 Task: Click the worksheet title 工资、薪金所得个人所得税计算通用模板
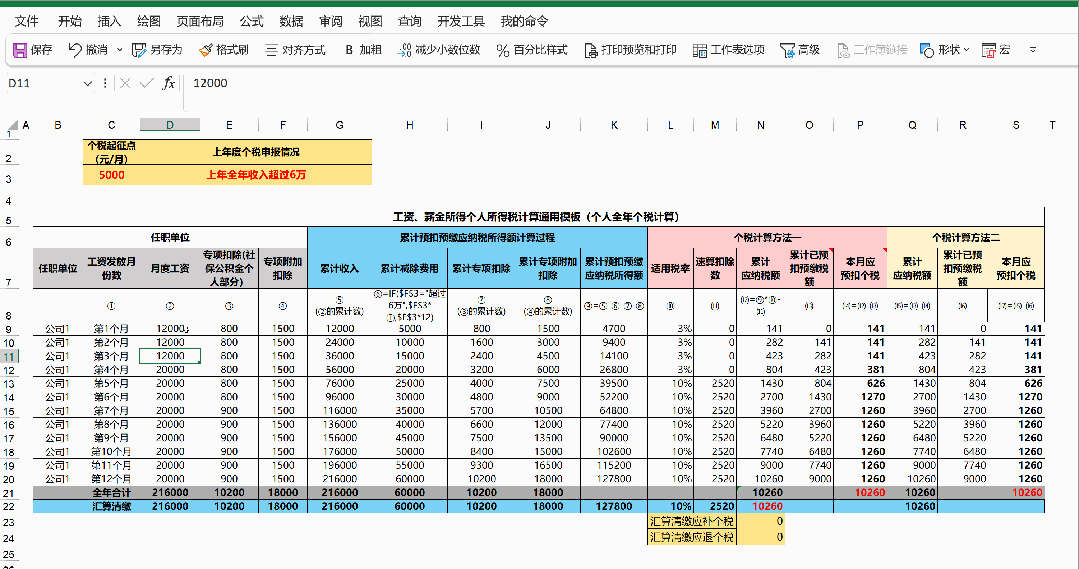pos(536,217)
